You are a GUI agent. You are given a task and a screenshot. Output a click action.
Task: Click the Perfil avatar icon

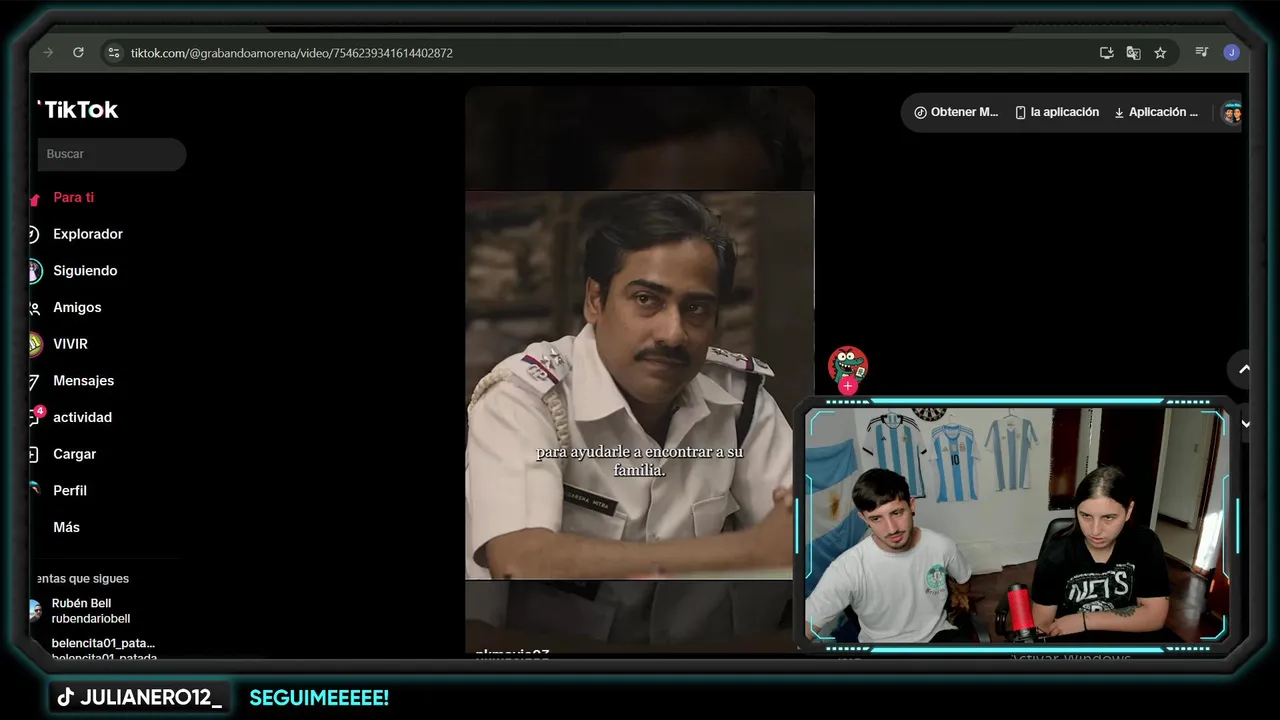click(x=35, y=490)
